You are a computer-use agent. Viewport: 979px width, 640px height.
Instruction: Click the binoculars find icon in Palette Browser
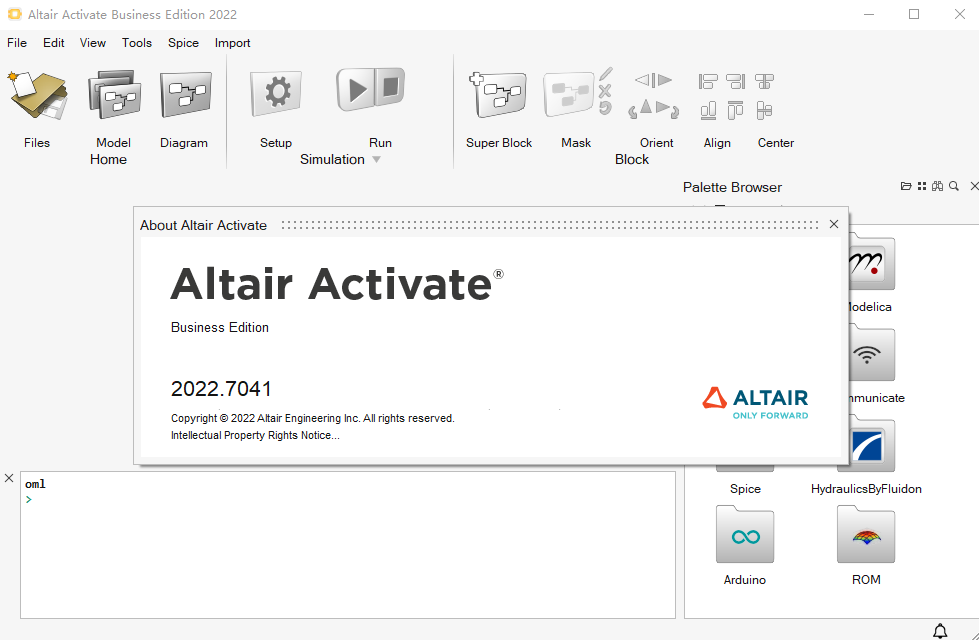pyautogui.click(x=937, y=186)
